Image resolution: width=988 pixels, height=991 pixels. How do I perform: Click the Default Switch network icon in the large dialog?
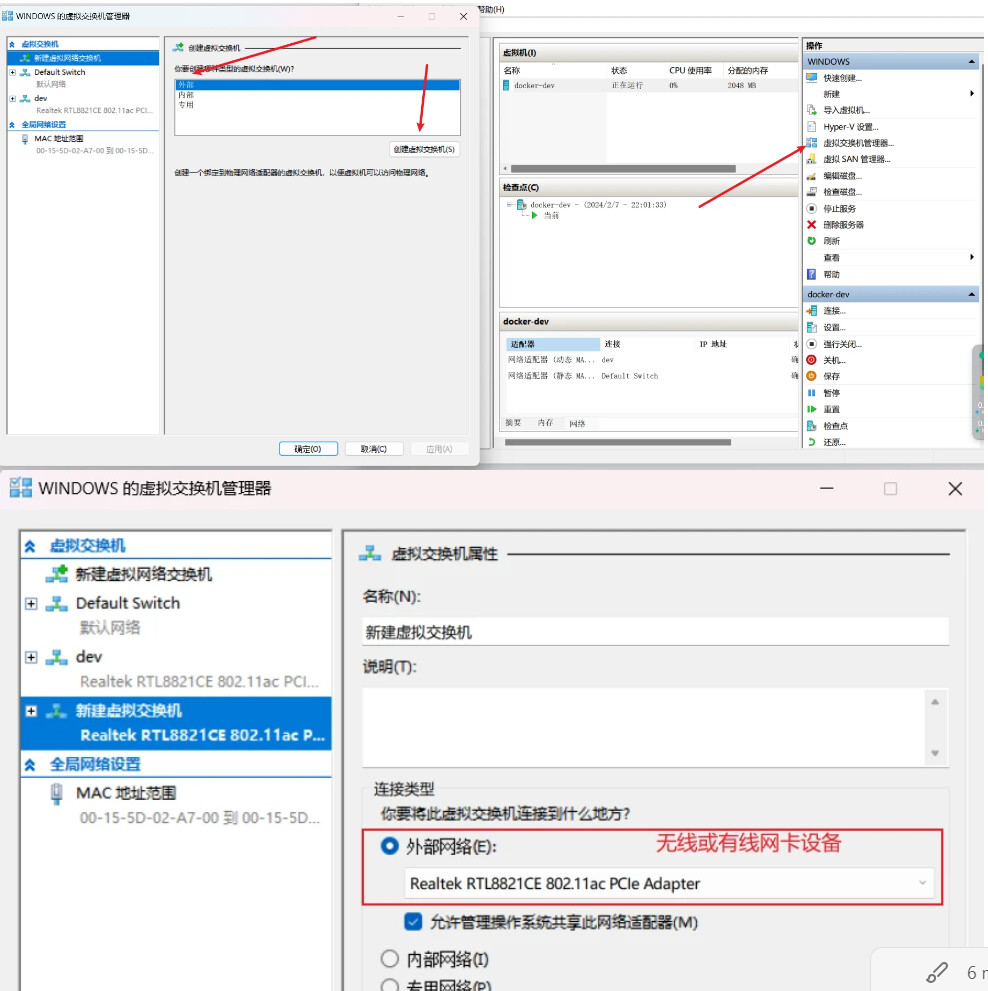click(56, 604)
